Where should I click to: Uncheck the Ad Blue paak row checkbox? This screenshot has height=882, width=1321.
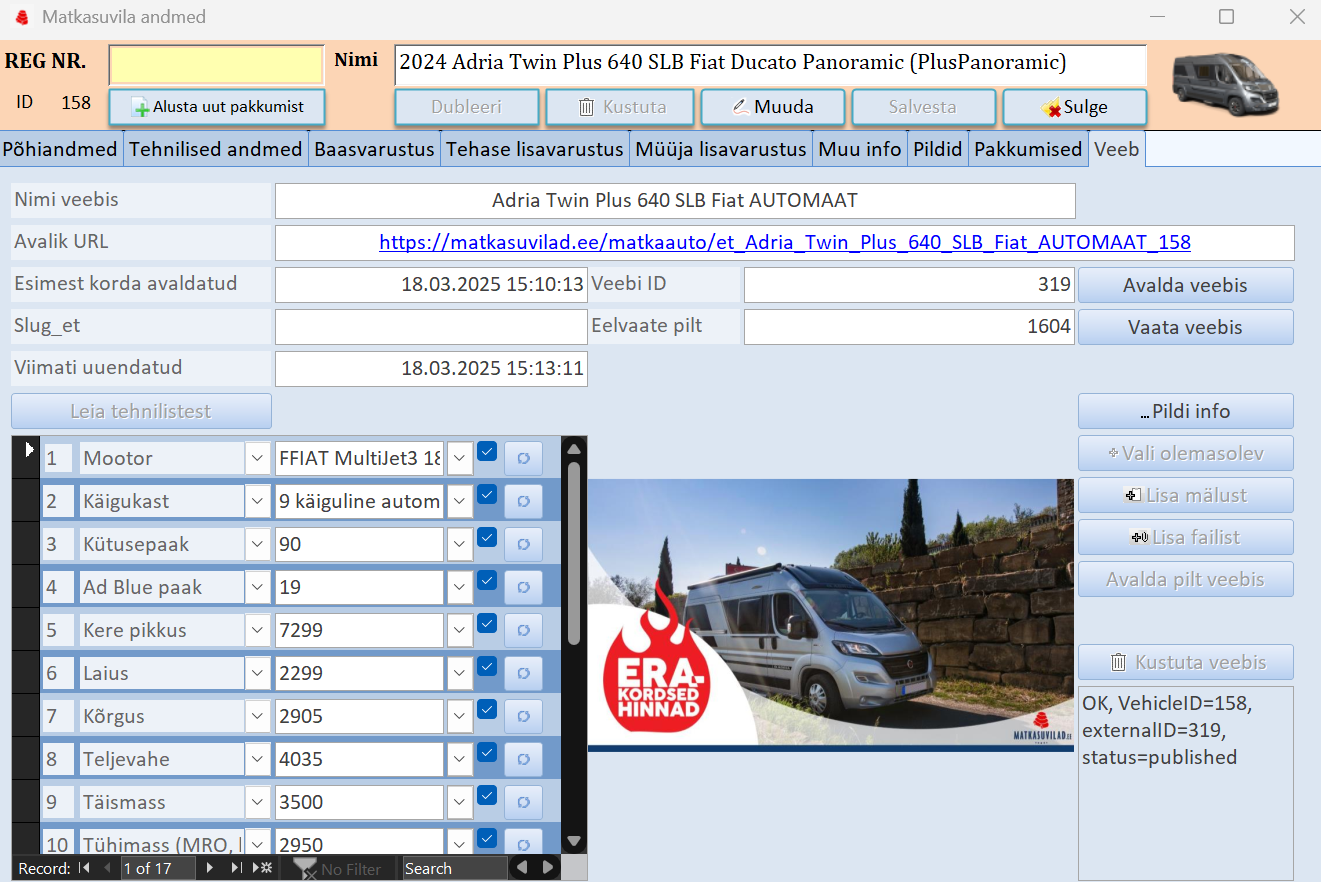click(x=487, y=580)
